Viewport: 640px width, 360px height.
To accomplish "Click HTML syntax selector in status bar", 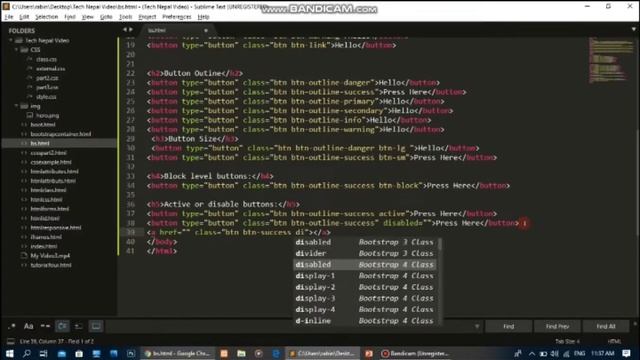I will pyautogui.click(x=615, y=341).
